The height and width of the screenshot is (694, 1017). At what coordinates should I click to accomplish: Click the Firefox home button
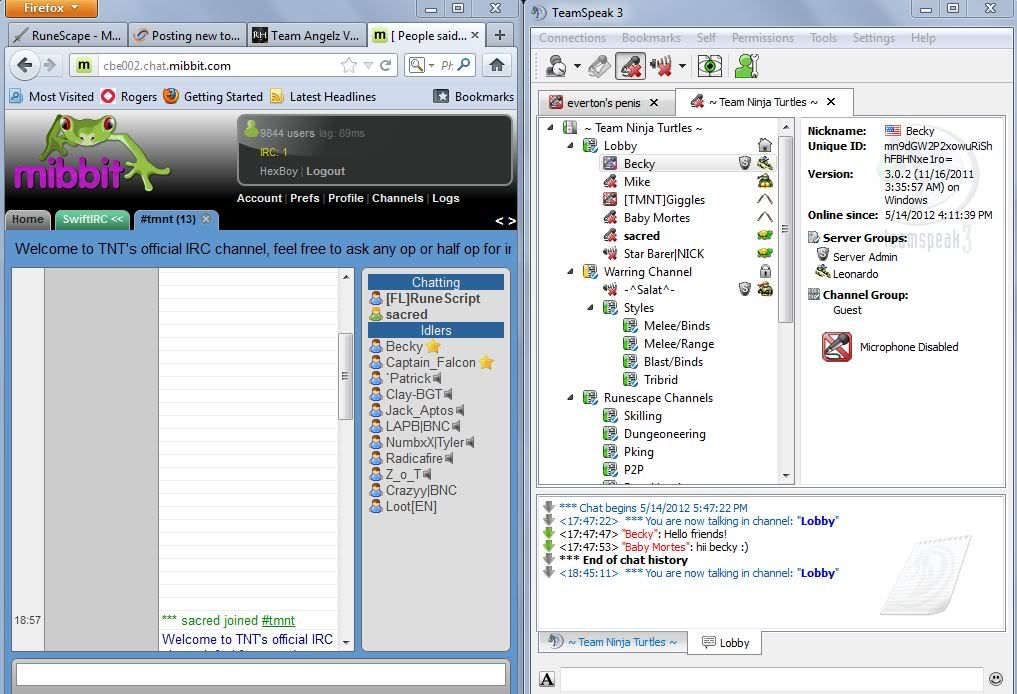click(x=496, y=65)
